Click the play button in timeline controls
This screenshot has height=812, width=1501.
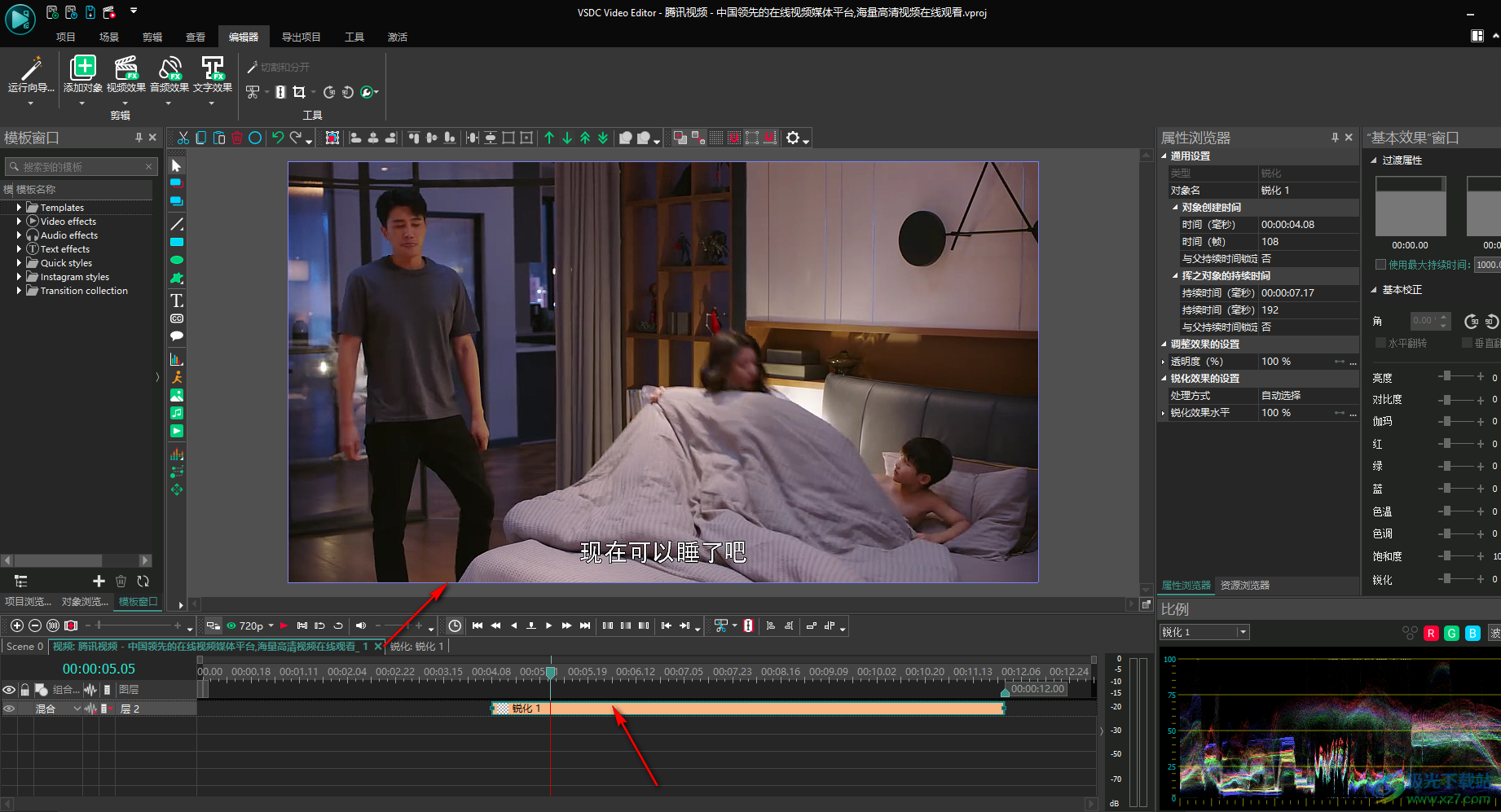point(548,625)
